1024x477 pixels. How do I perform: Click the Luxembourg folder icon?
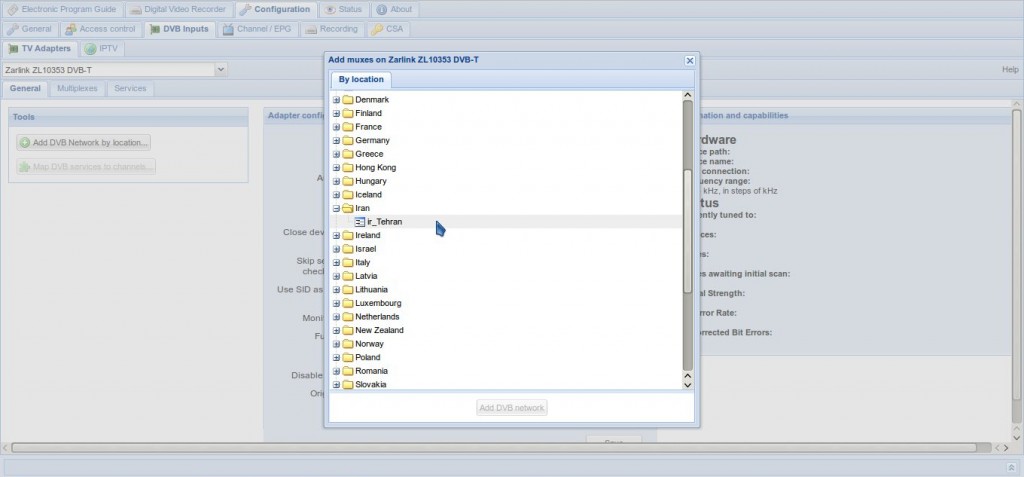point(347,303)
